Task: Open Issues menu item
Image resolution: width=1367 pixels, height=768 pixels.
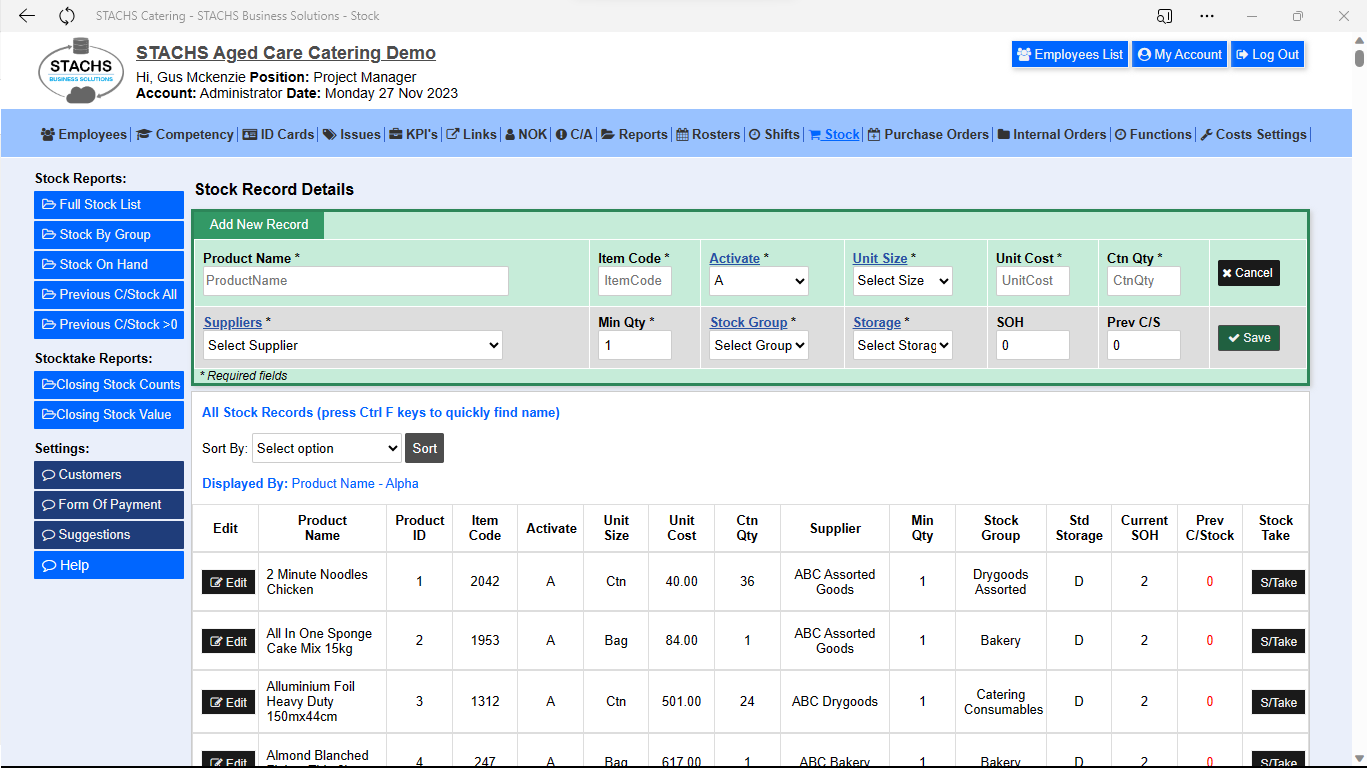Action: click(352, 134)
